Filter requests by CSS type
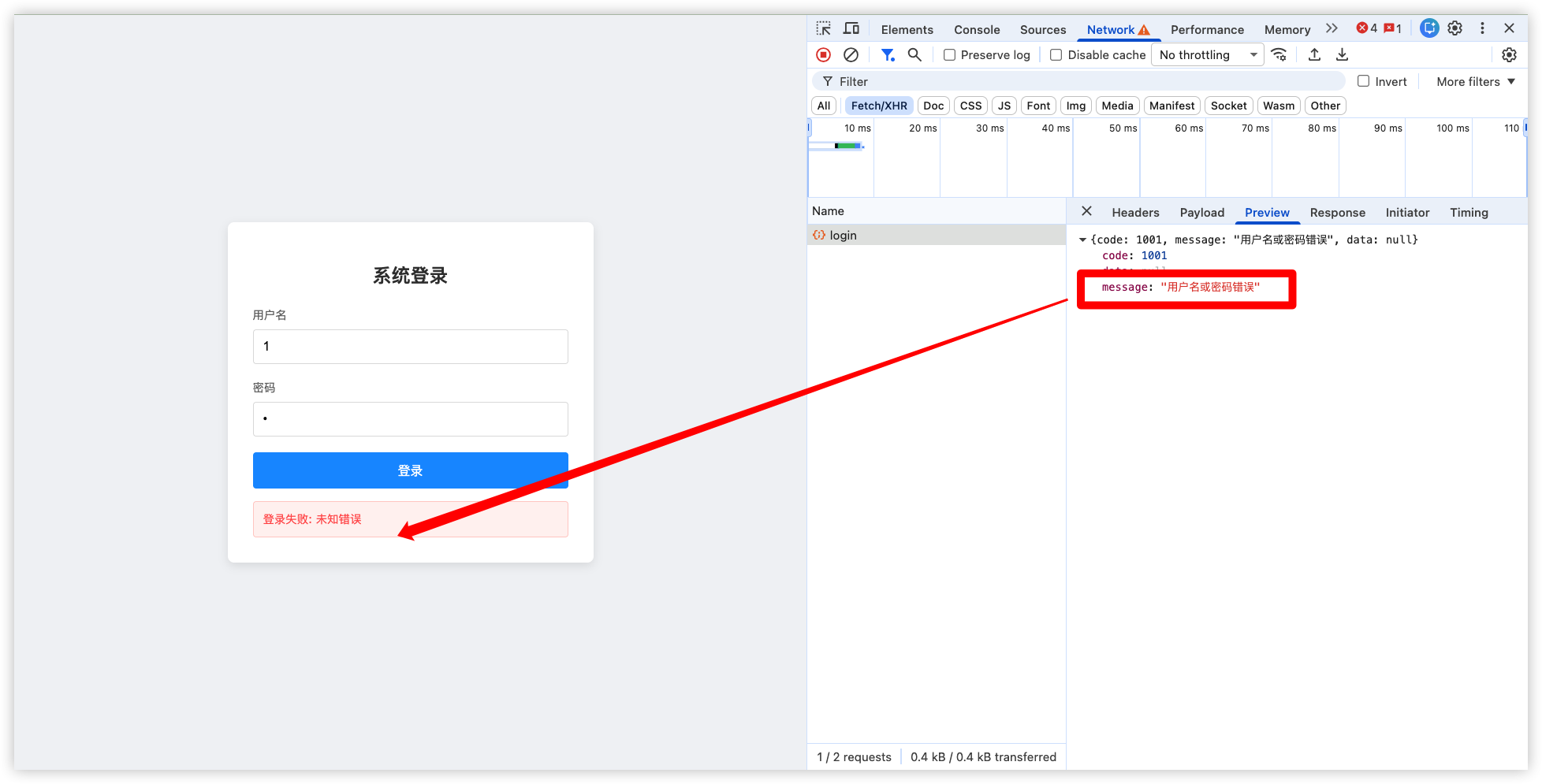This screenshot has height=784, width=1542. click(970, 106)
